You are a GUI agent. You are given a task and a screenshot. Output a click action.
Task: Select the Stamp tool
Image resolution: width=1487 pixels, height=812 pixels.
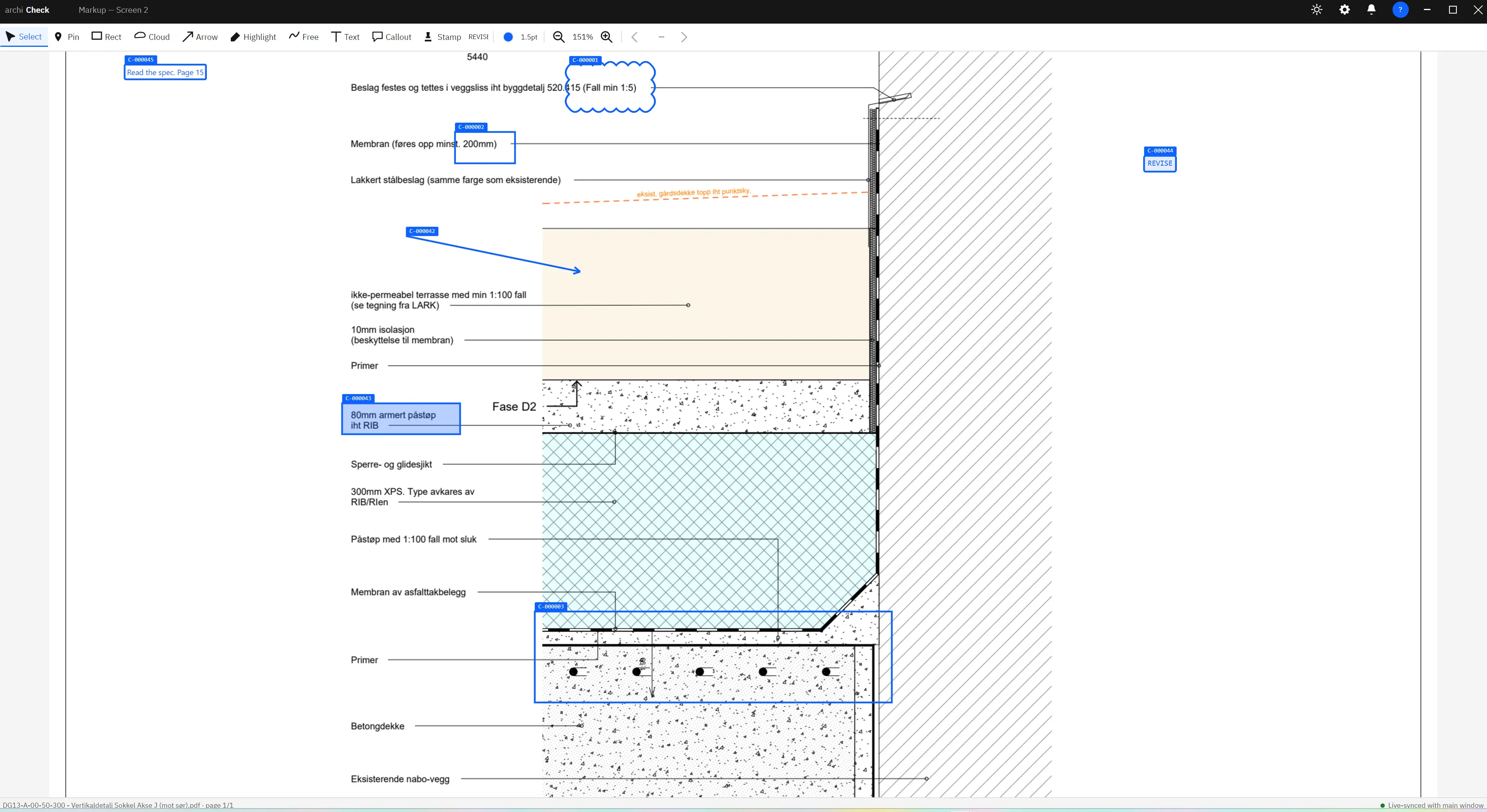pos(443,37)
